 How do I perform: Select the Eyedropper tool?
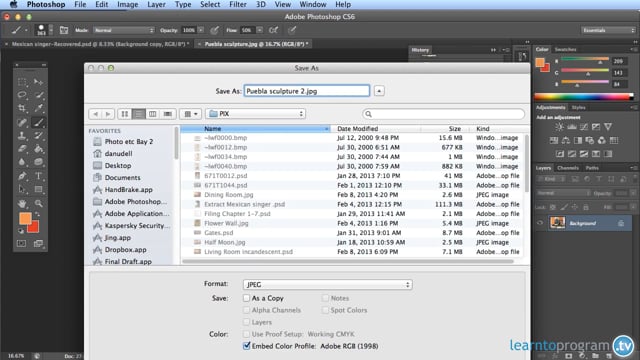pos(38,108)
